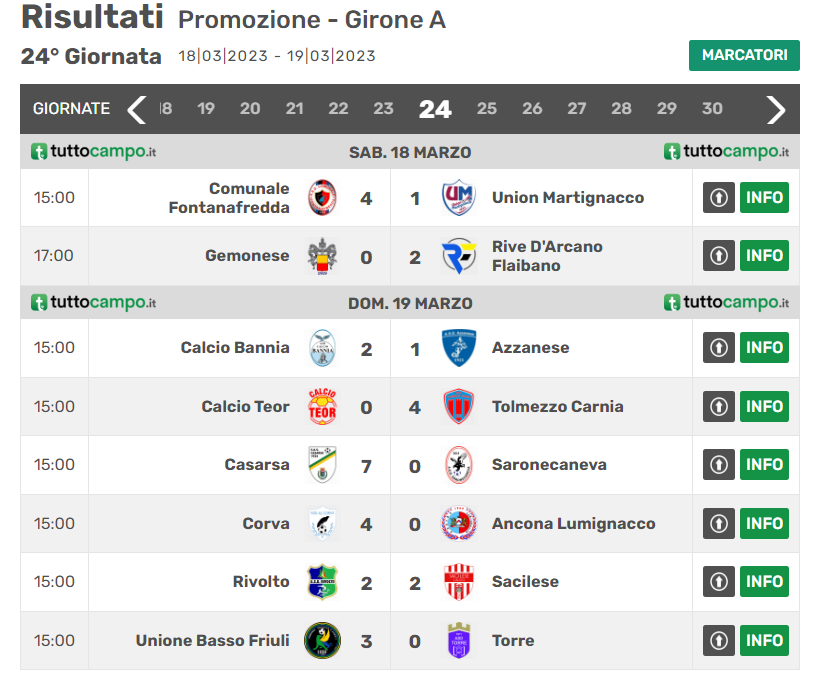This screenshot has width=814, height=679.
Task: Go to previous giornate with the left arrow
Action: click(x=137, y=109)
